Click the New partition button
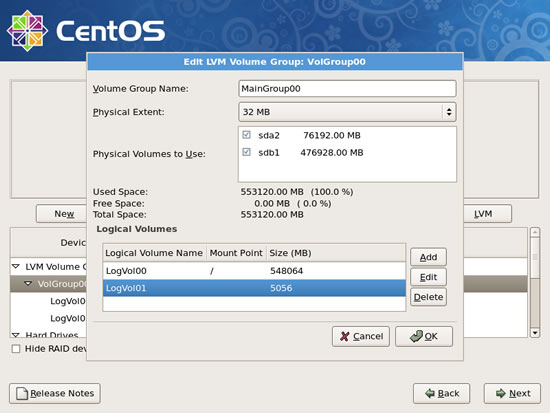 (x=62, y=214)
